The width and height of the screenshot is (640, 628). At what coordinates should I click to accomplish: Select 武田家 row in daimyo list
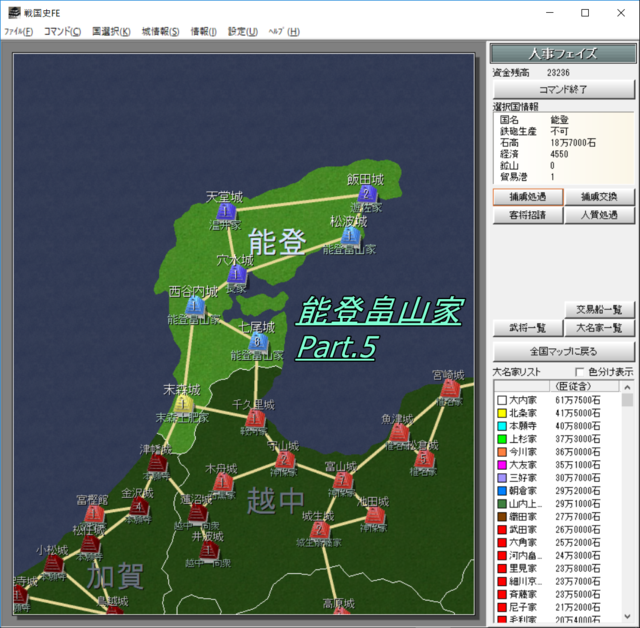coord(558,530)
